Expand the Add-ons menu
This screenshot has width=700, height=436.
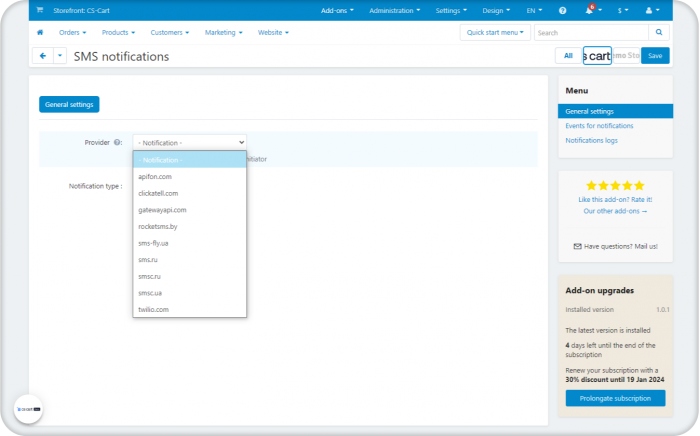coord(337,10)
